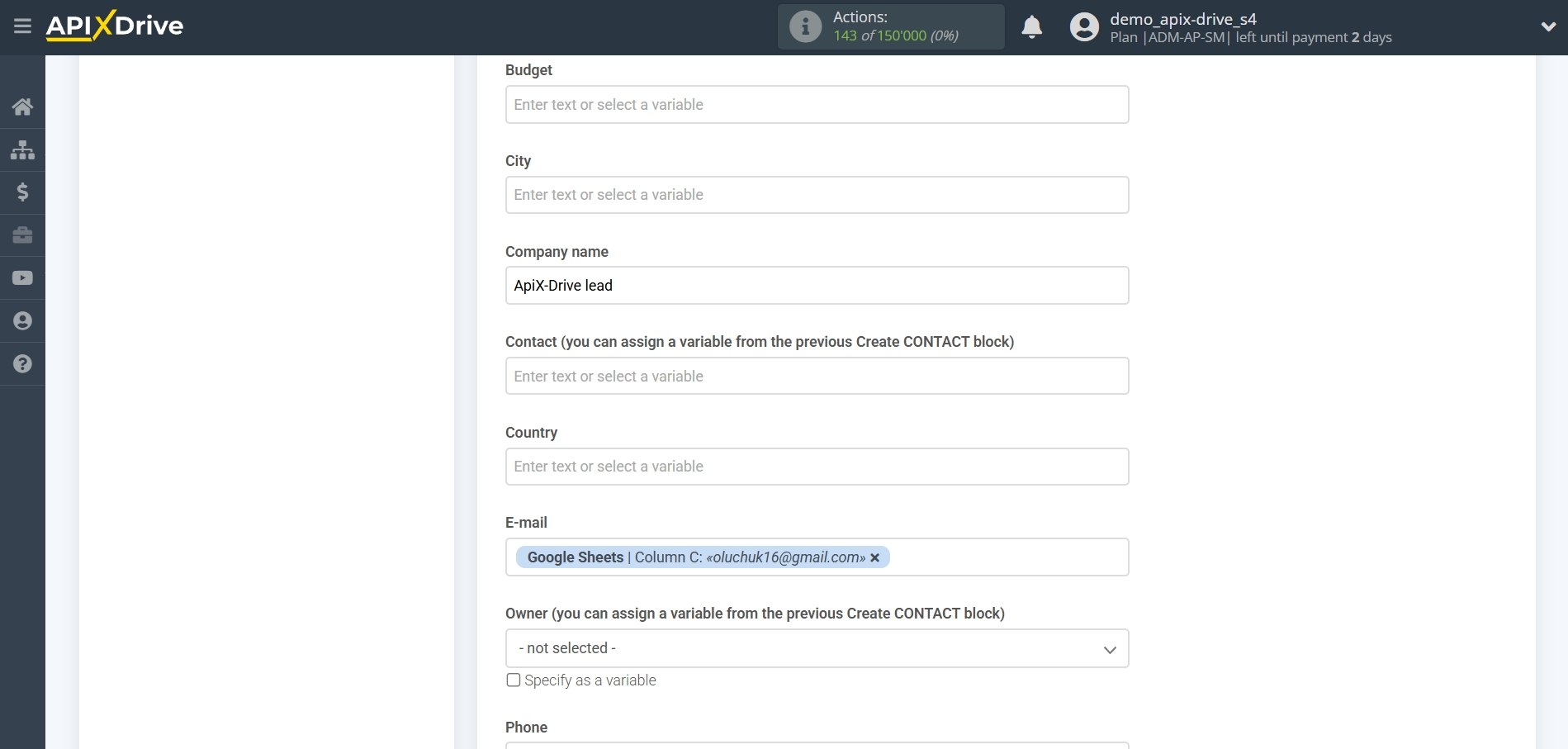Image resolution: width=1568 pixels, height=749 pixels.
Task: Click the demo_apix-drive_s4 account name
Action: click(x=1182, y=19)
